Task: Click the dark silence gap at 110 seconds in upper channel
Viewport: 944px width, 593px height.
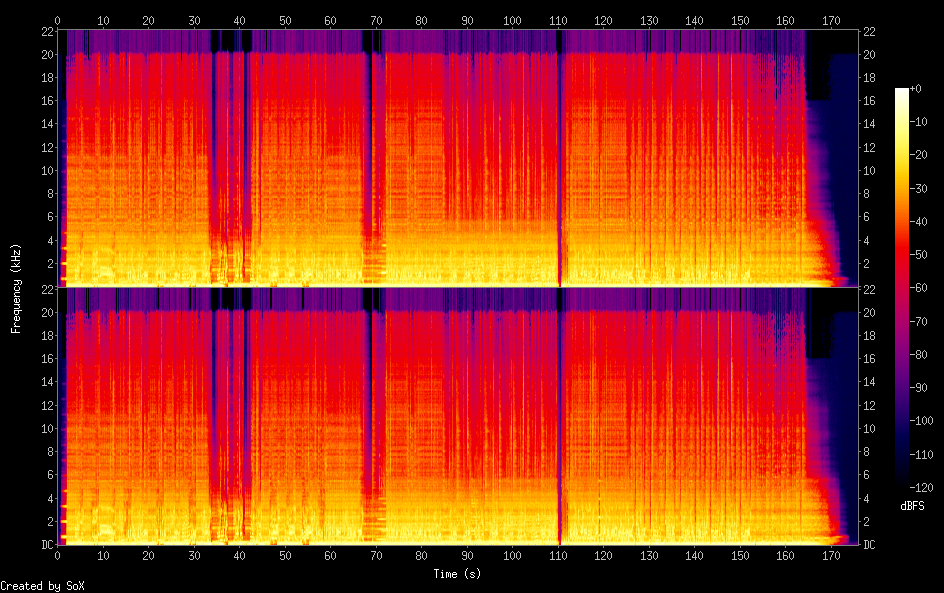Action: click(x=559, y=160)
